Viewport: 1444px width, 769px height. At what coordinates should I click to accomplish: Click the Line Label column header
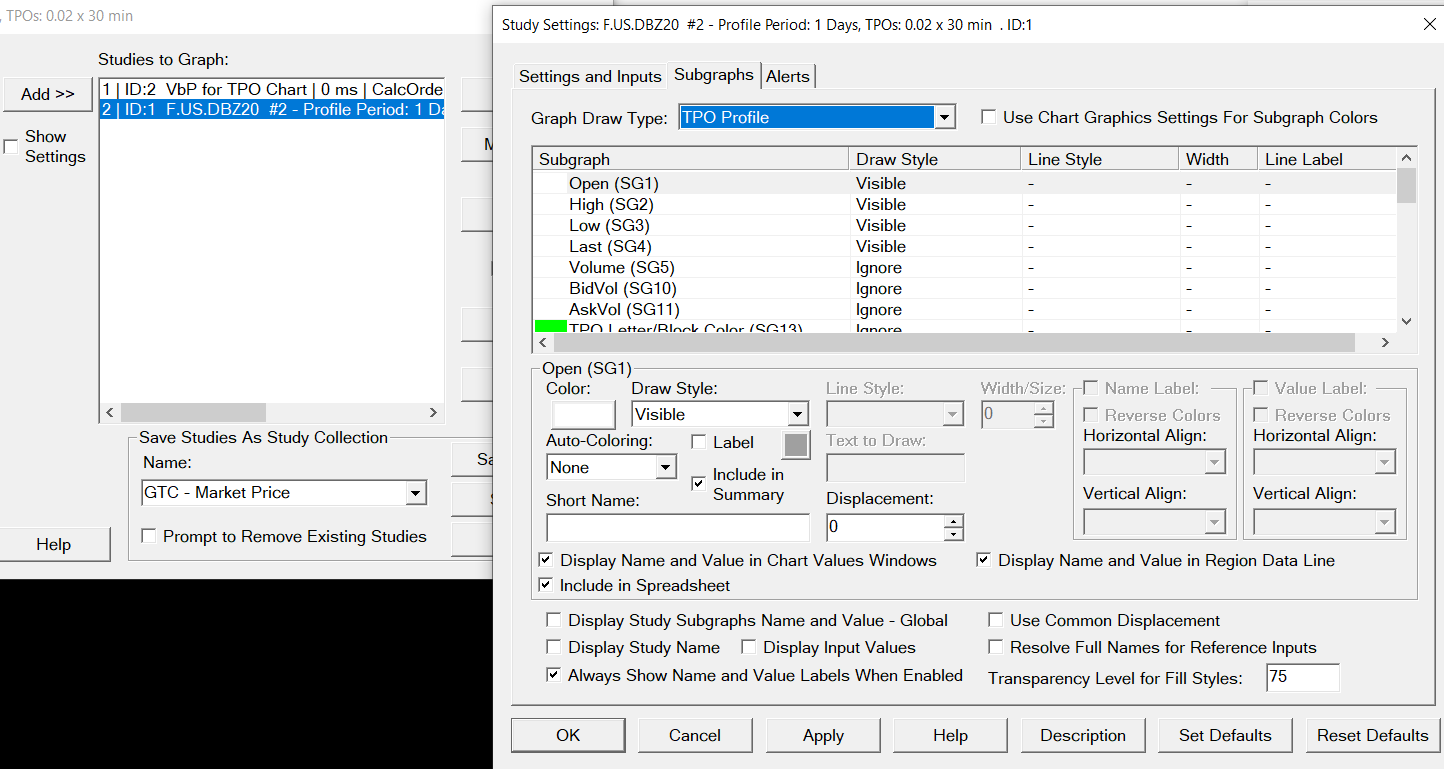(x=1326, y=159)
